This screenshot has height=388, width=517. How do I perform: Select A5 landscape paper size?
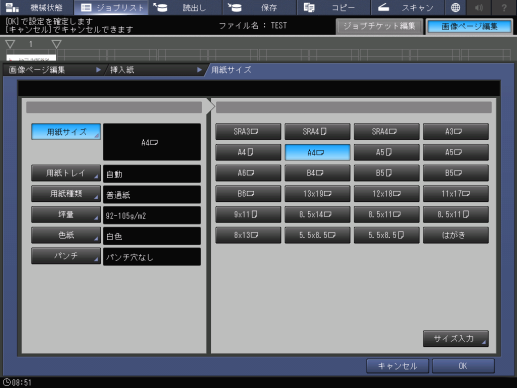click(456, 152)
